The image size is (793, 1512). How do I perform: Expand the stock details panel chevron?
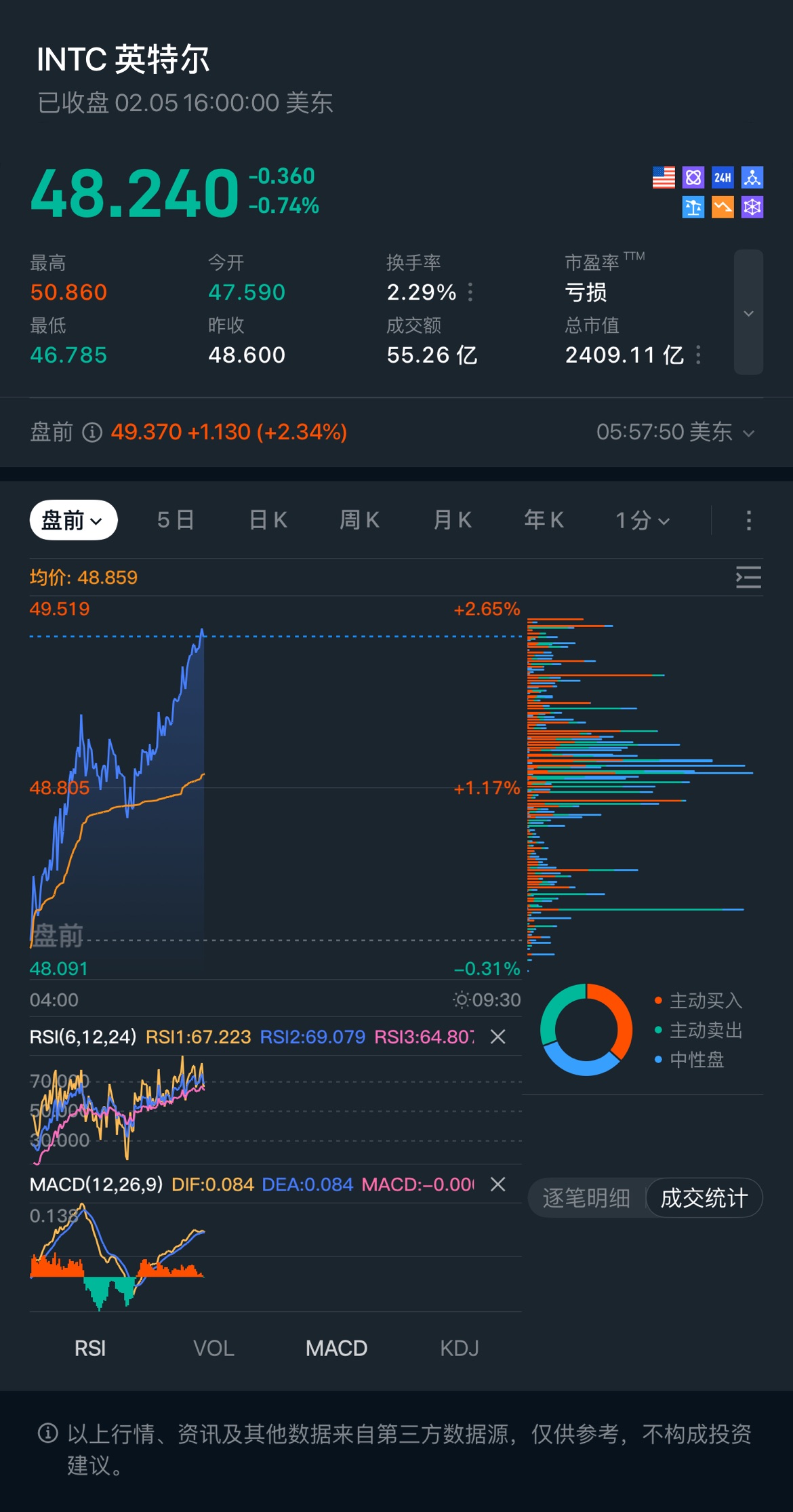point(748,313)
